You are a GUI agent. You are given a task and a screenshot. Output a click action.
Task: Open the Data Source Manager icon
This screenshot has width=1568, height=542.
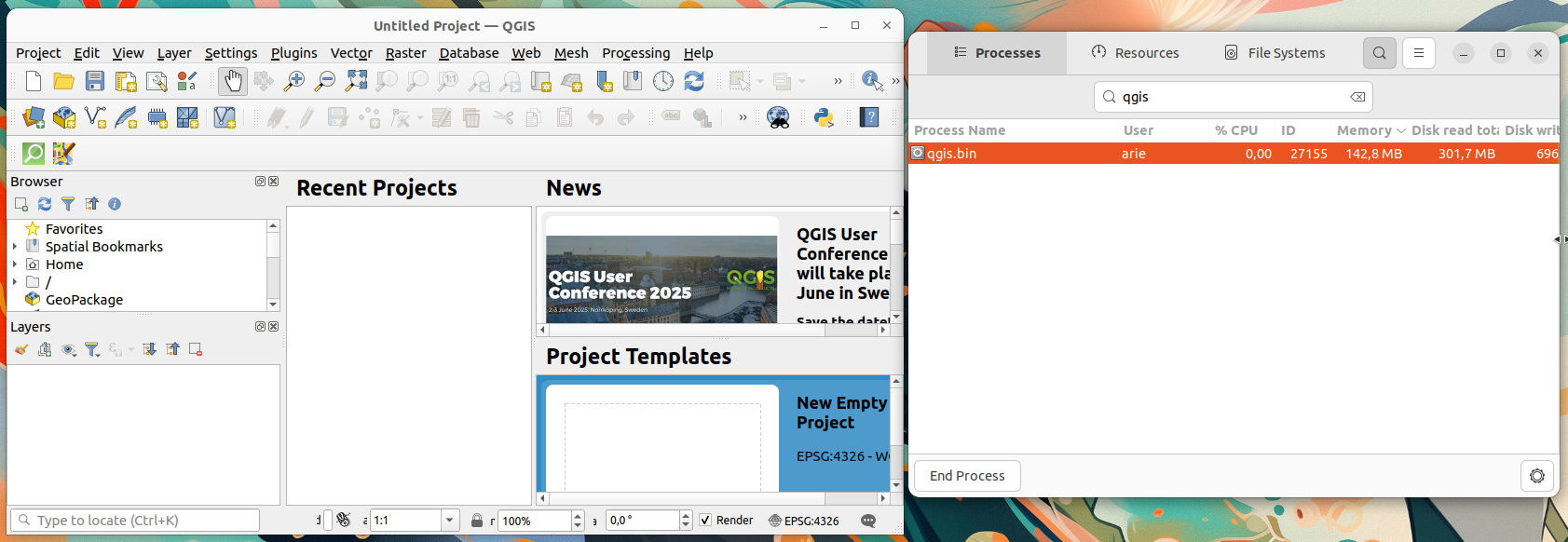pos(34,117)
